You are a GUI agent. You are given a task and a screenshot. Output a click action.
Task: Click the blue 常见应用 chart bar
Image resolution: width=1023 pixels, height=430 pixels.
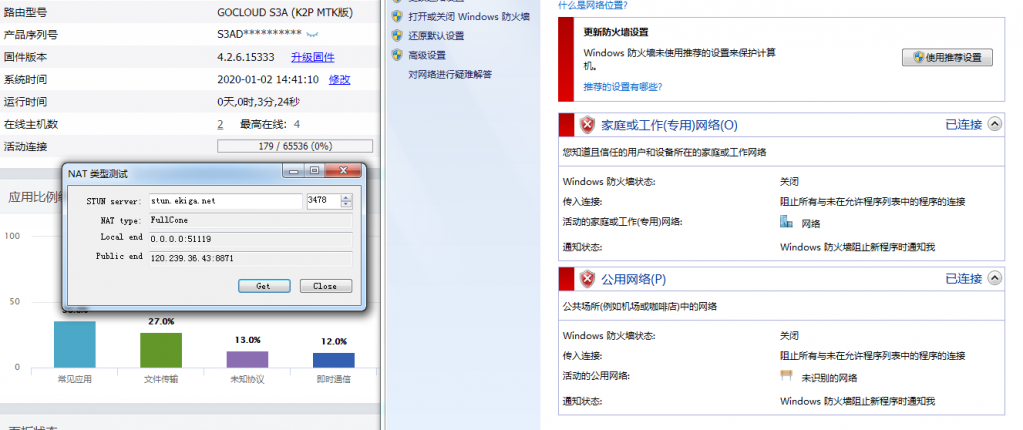75,344
